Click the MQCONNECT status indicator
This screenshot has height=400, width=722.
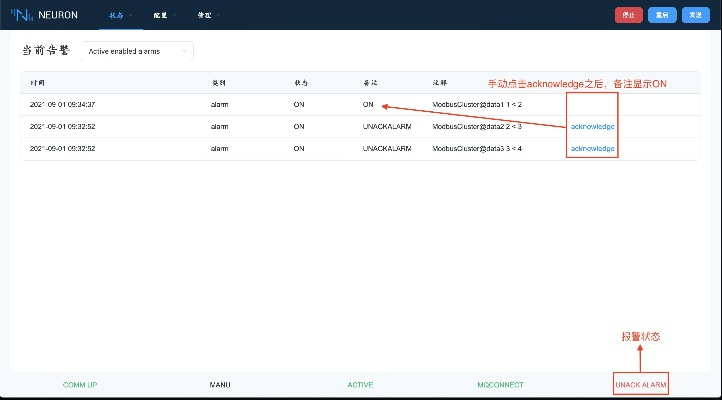pyautogui.click(x=500, y=384)
